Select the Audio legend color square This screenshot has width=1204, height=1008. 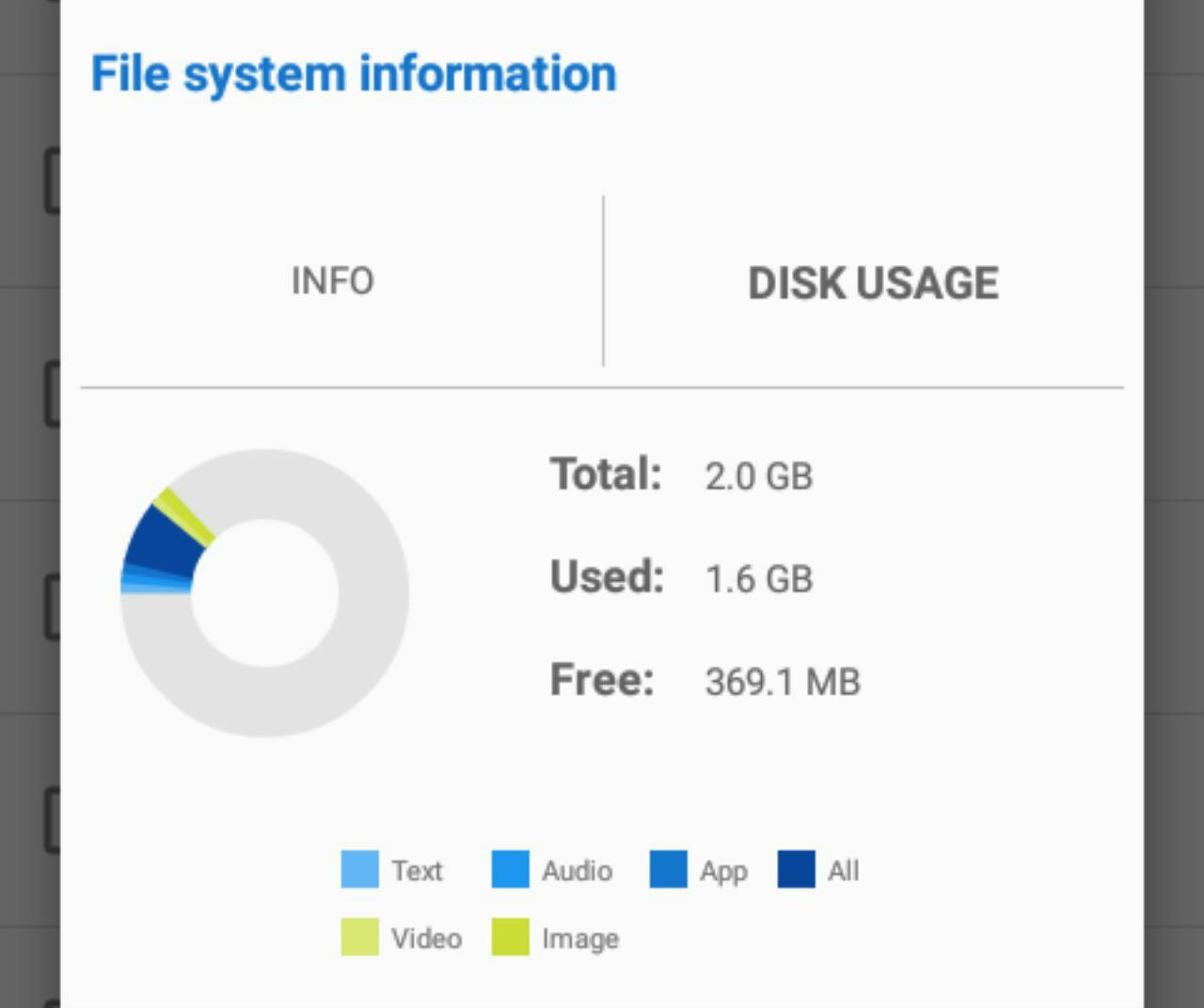pos(510,870)
